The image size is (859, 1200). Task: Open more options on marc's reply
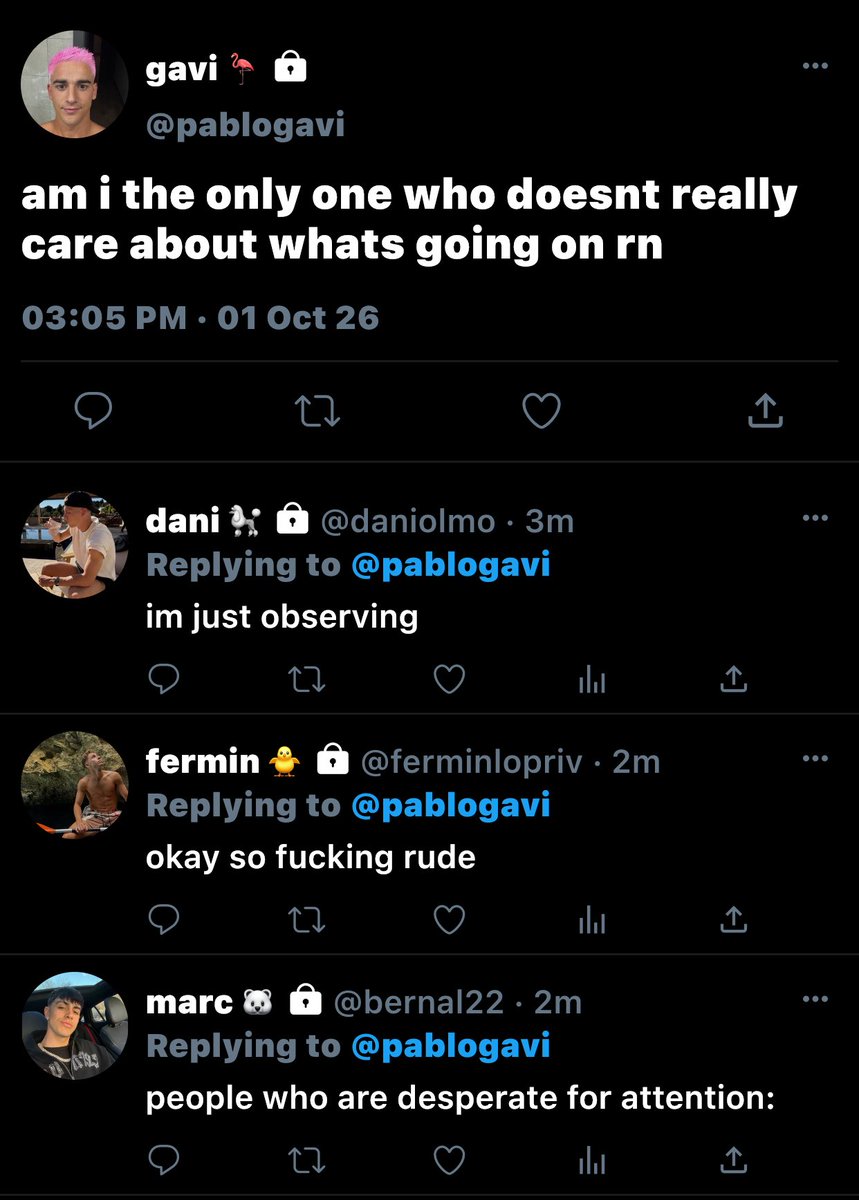point(815,998)
